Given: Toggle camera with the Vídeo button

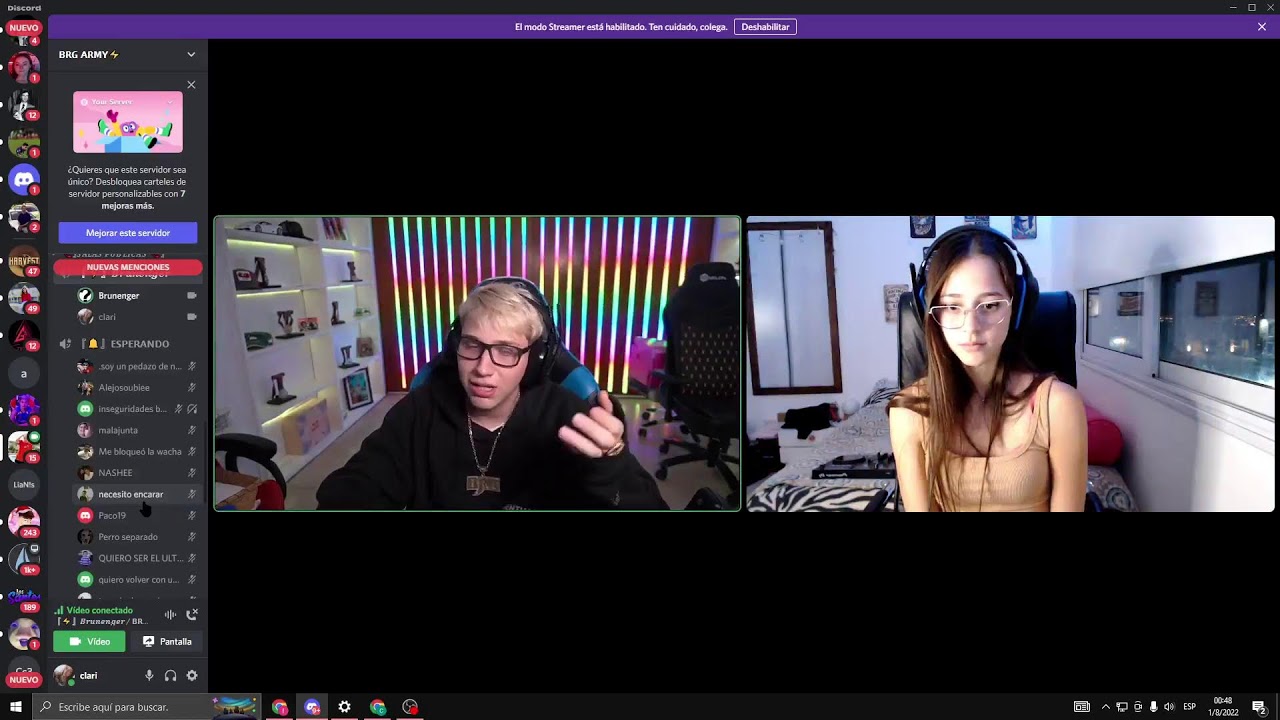Looking at the screenshot, I should (x=89, y=642).
